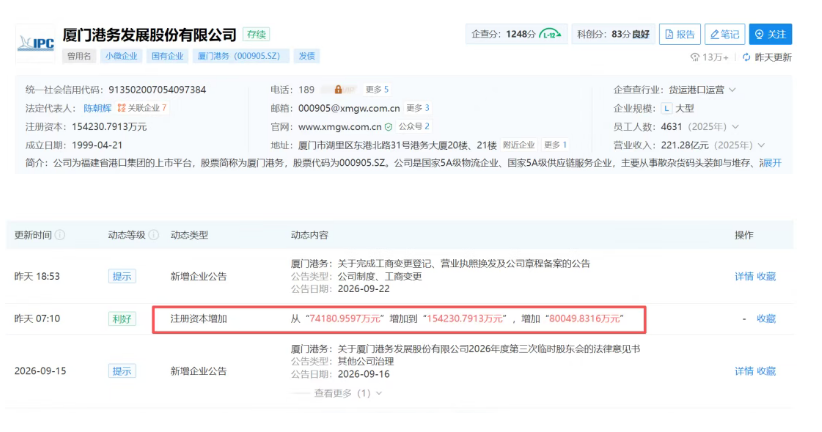The height and width of the screenshot is (432, 822).
Task: Click the company name 厦门港务发展股份有限公司
Action: click(149, 35)
